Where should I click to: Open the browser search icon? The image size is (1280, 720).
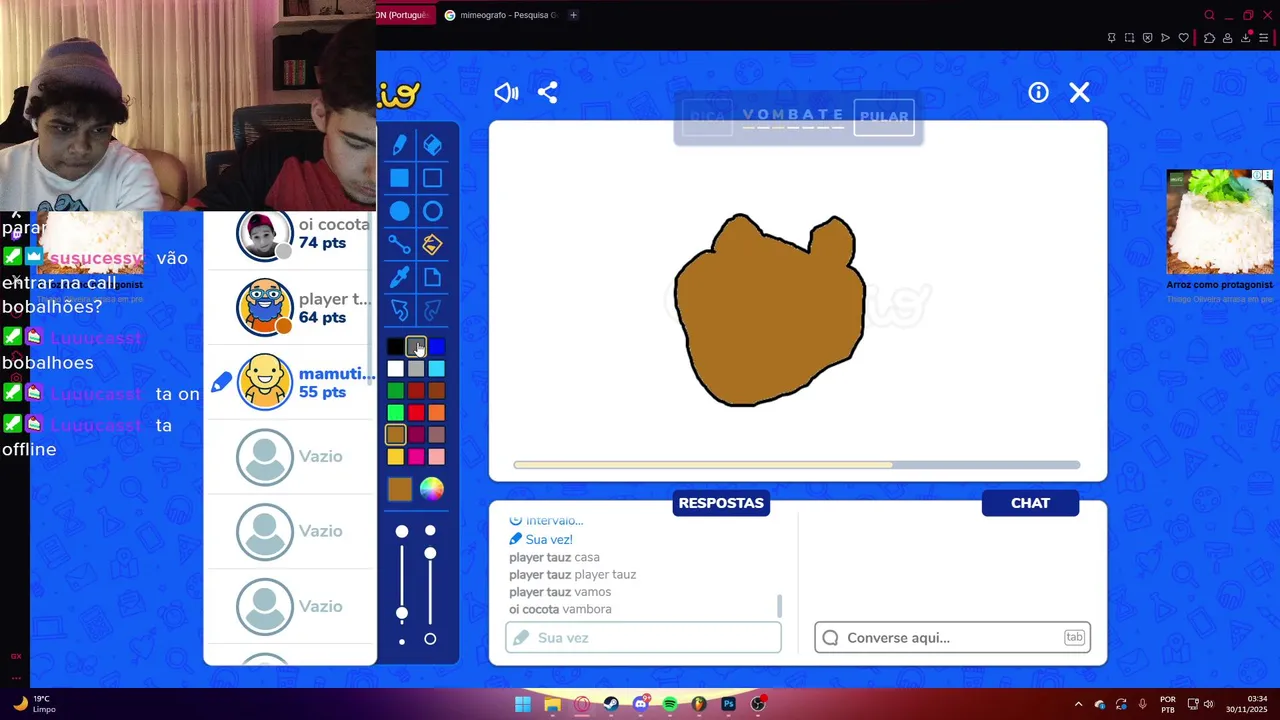tap(1209, 15)
